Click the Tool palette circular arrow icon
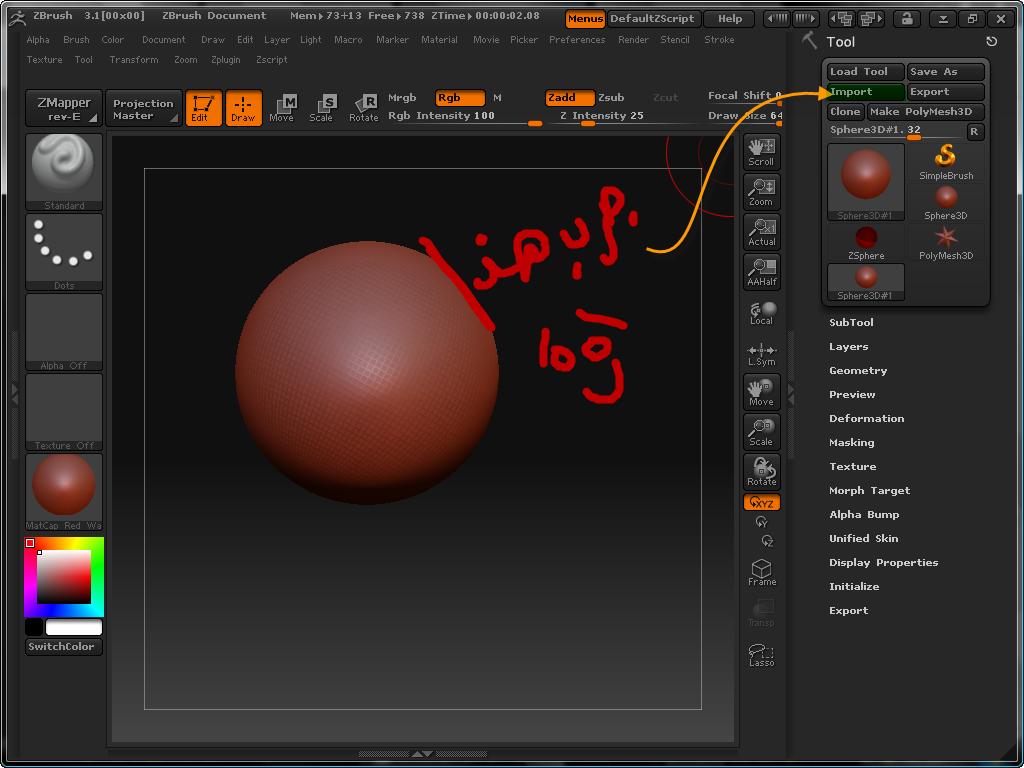This screenshot has height=768, width=1024. pyautogui.click(x=991, y=42)
